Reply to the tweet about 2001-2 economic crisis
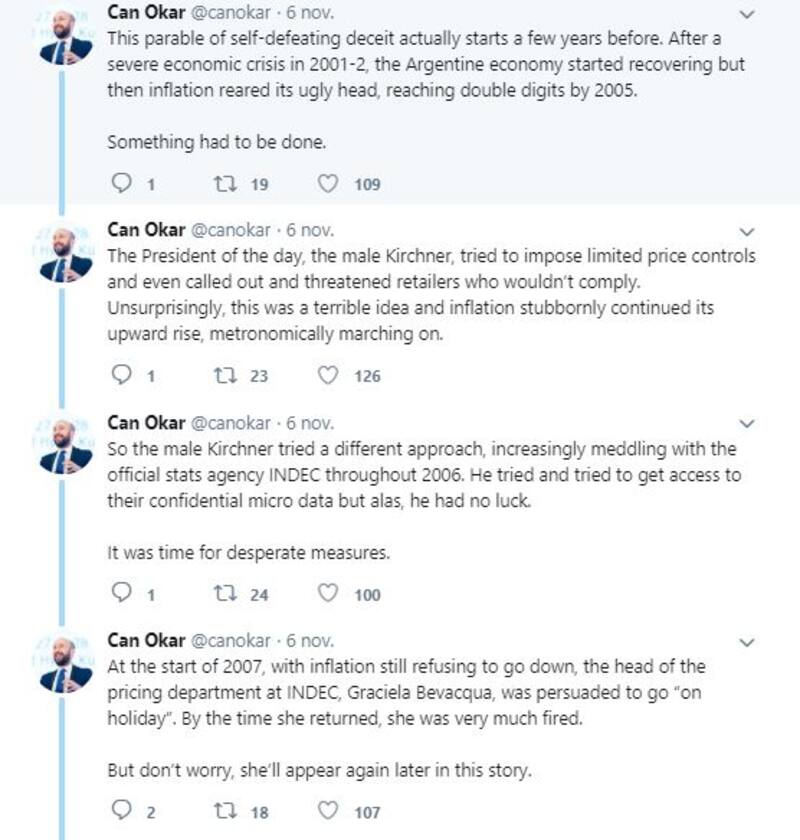This screenshot has height=840, width=800. (x=121, y=184)
